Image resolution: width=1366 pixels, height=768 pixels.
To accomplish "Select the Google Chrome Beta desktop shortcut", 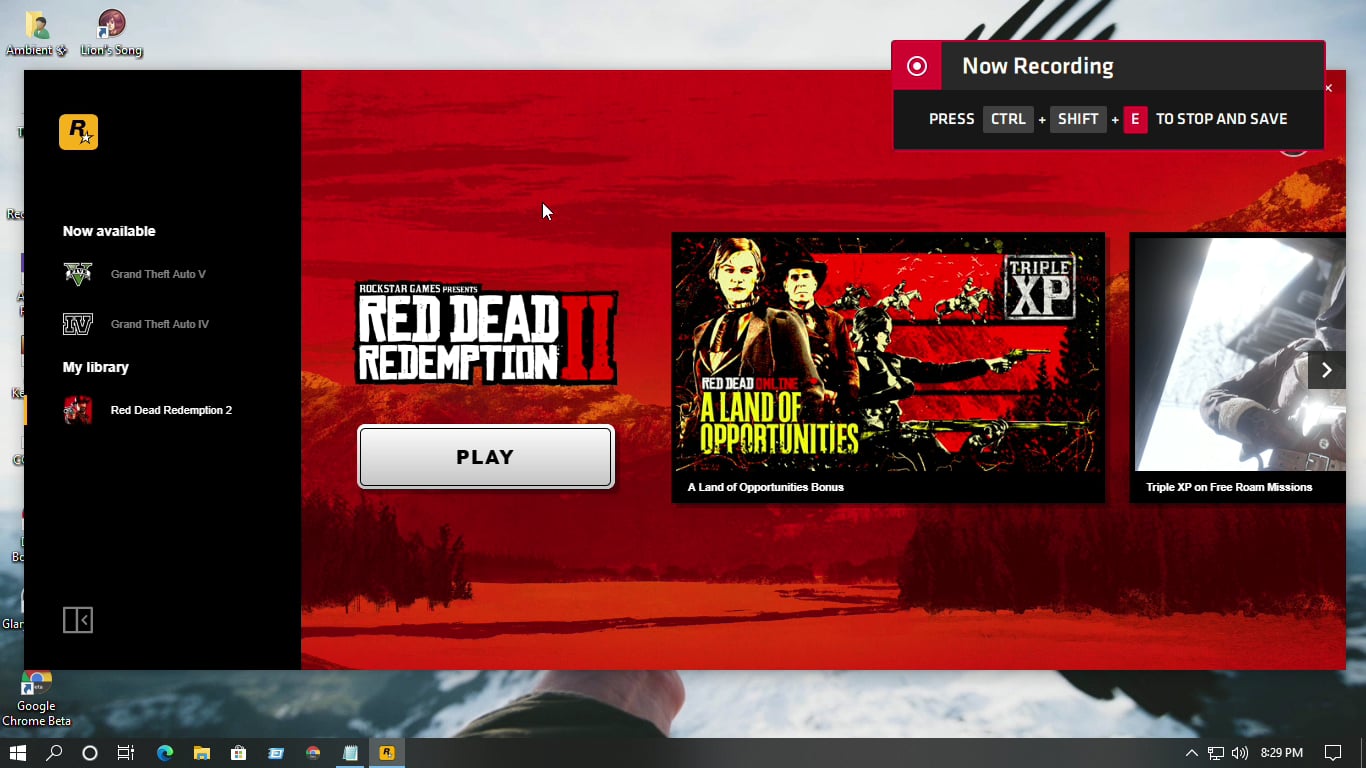I will (37, 697).
